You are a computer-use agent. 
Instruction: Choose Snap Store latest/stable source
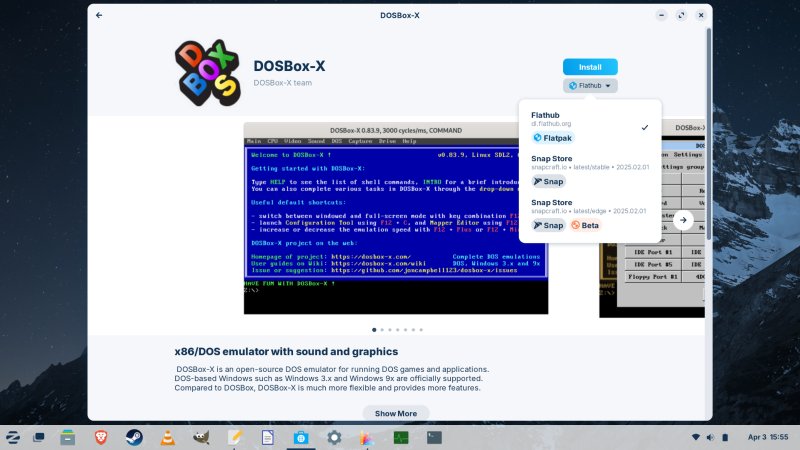(x=590, y=171)
